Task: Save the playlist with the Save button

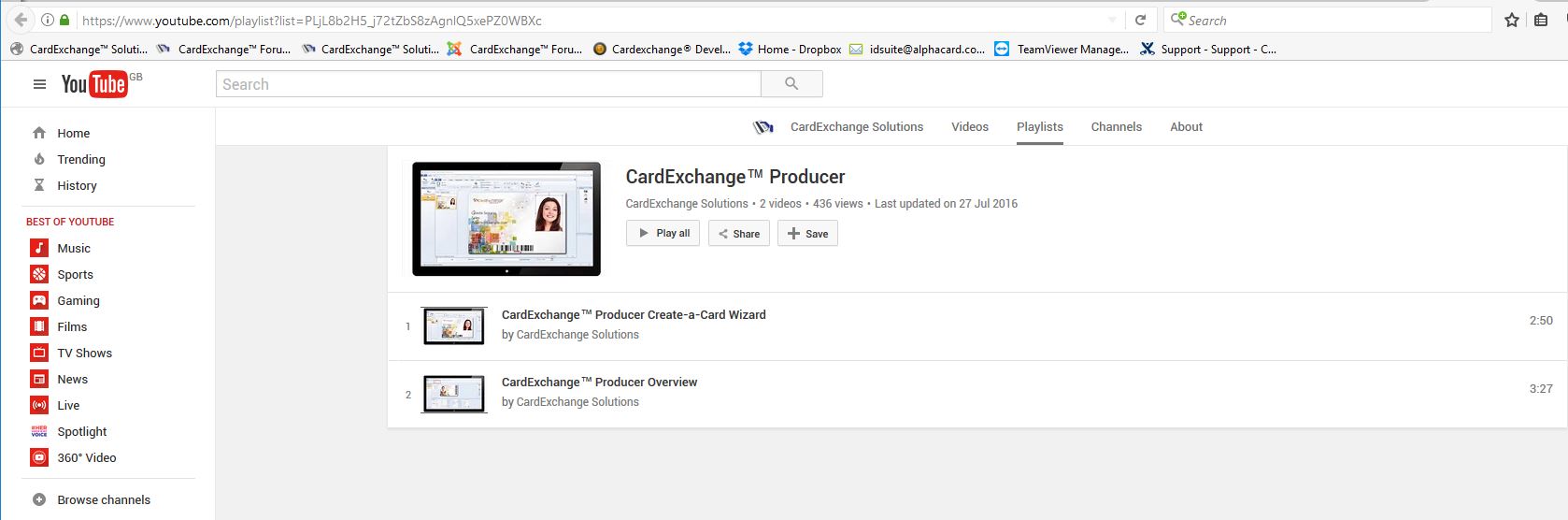Action: 807,233
